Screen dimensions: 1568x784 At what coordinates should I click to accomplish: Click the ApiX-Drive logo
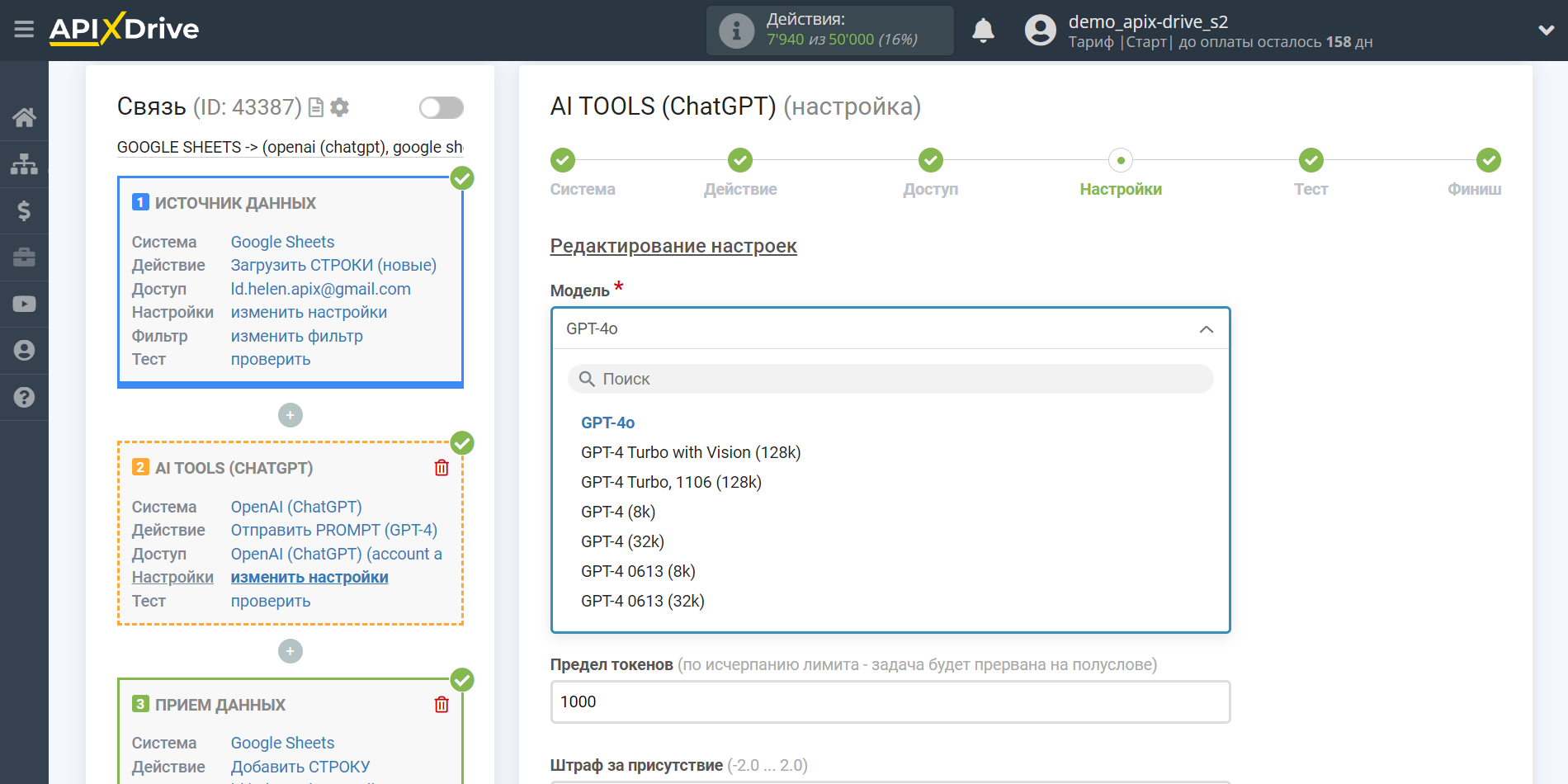tap(124, 29)
